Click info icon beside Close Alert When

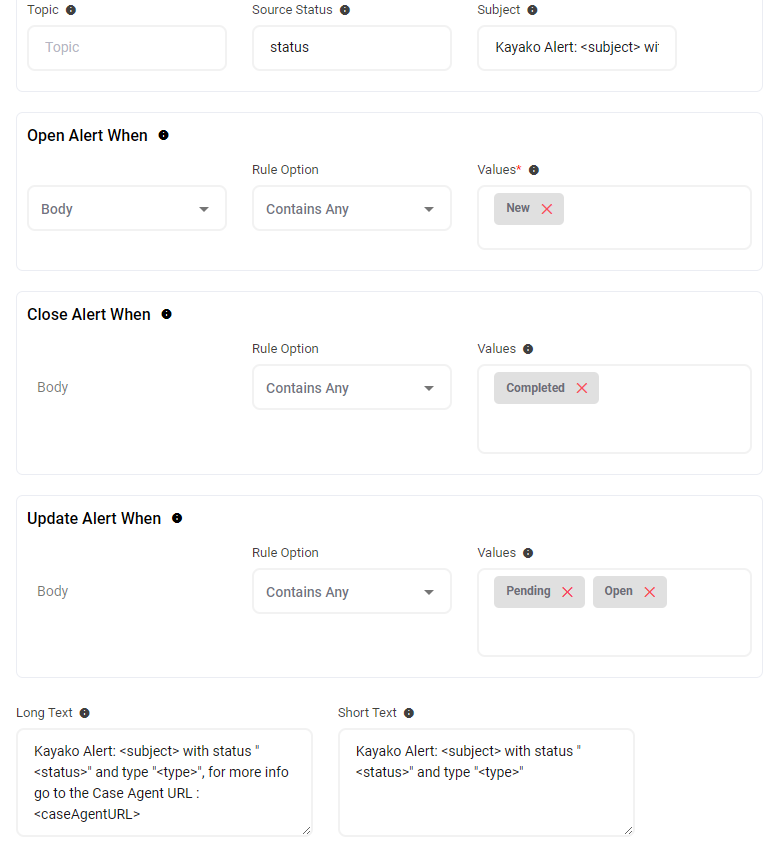[167, 314]
